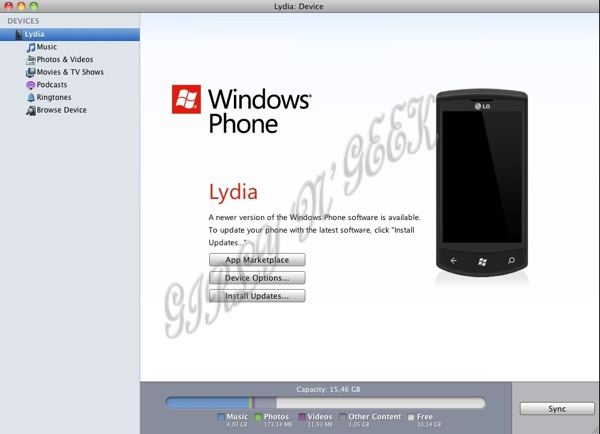Open the Browse Device label
Viewport: 600px width, 434px height.
pos(62,110)
